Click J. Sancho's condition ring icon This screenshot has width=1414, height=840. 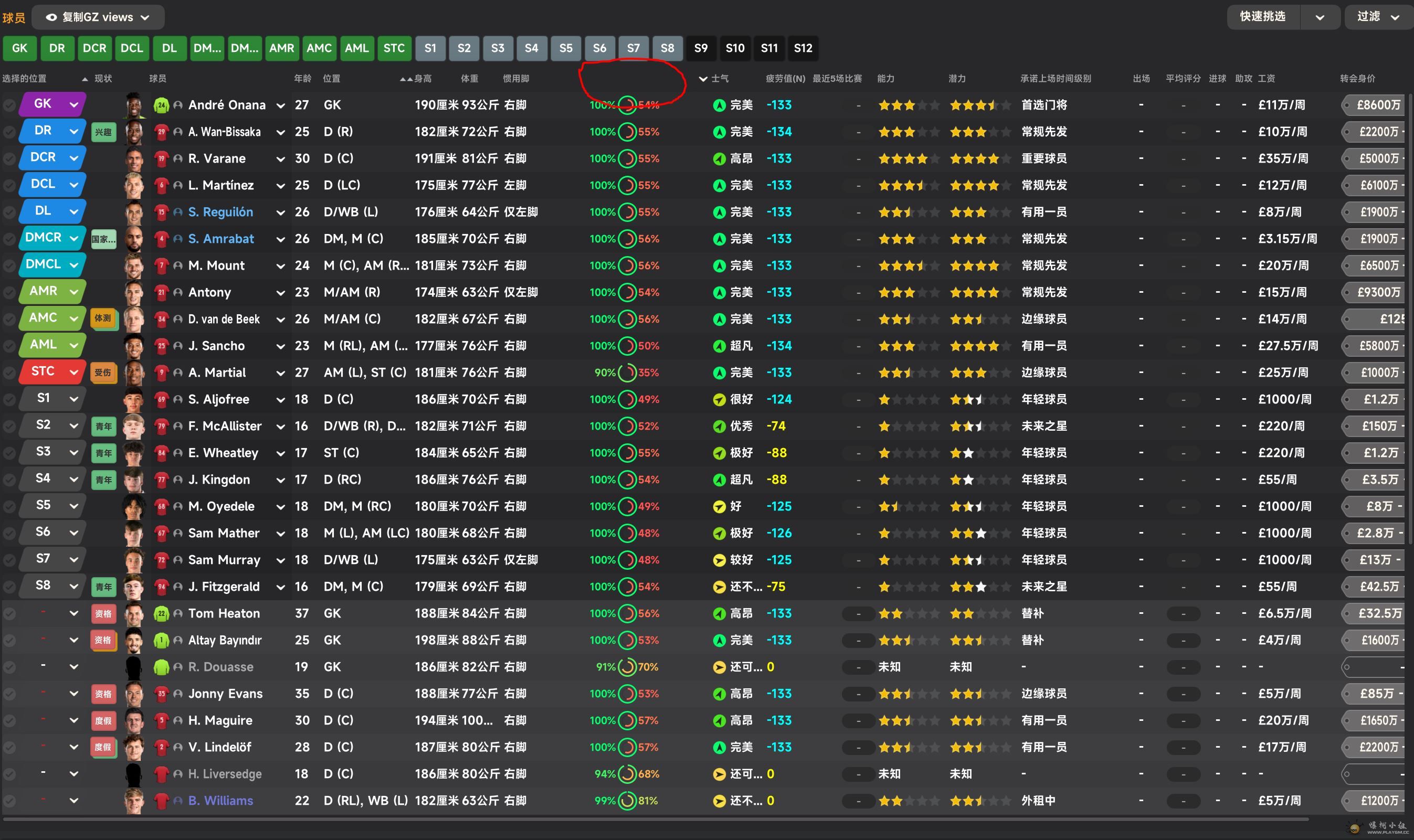627,346
